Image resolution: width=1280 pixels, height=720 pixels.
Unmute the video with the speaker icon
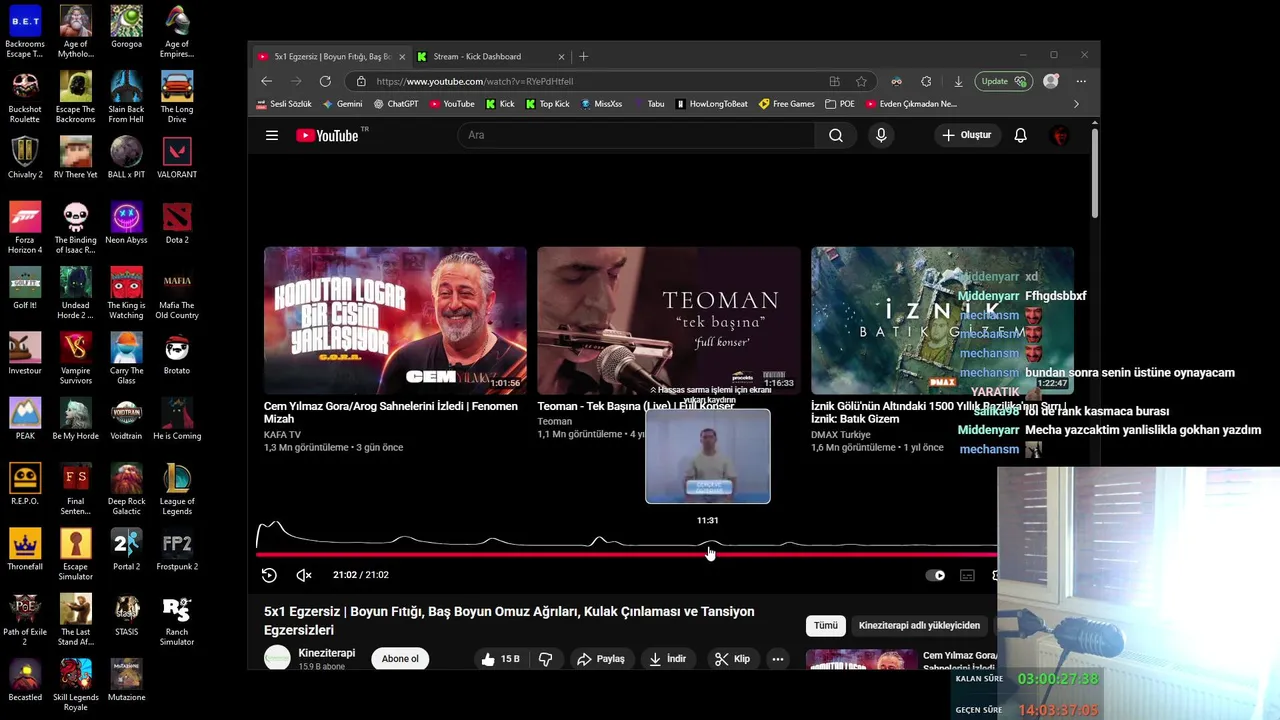[x=304, y=575]
